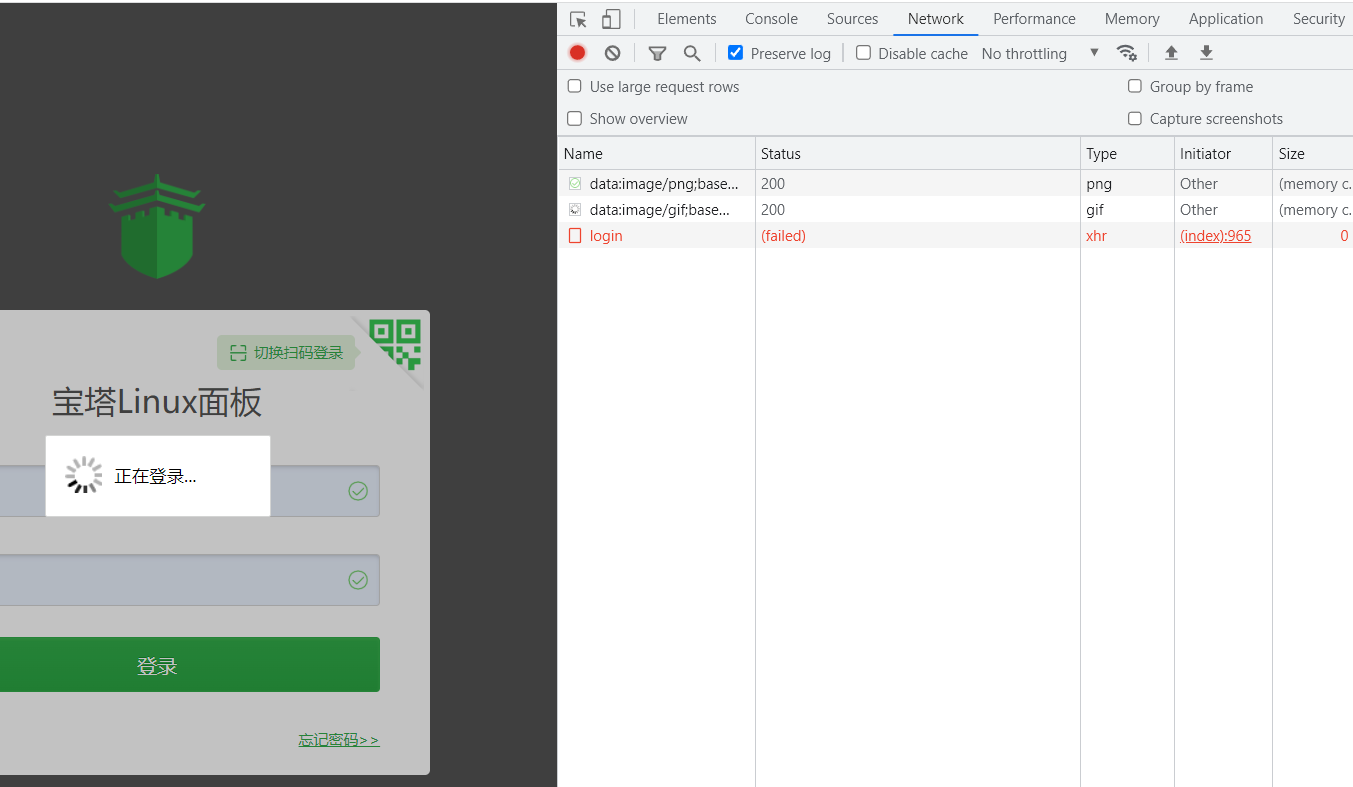Enable the Show overview checkbox
The image size is (1353, 787).
coord(575,118)
